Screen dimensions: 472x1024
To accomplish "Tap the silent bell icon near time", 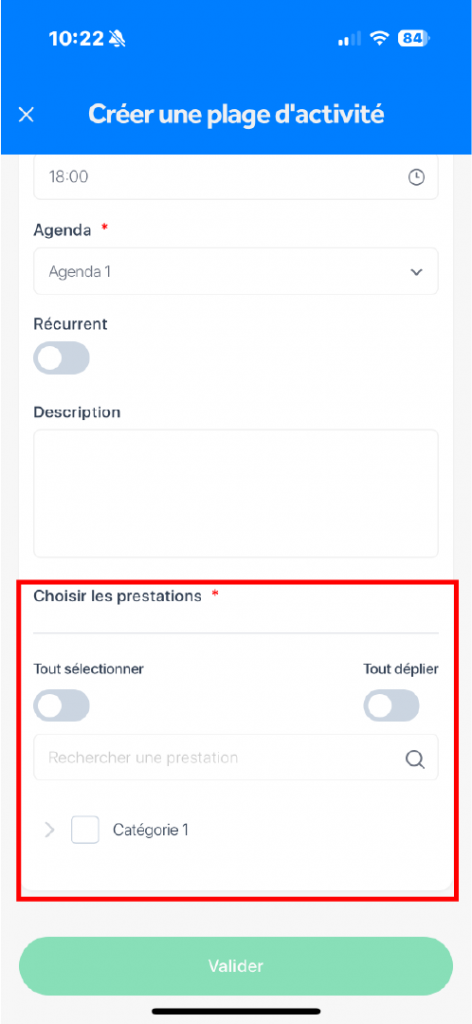I will [118, 39].
